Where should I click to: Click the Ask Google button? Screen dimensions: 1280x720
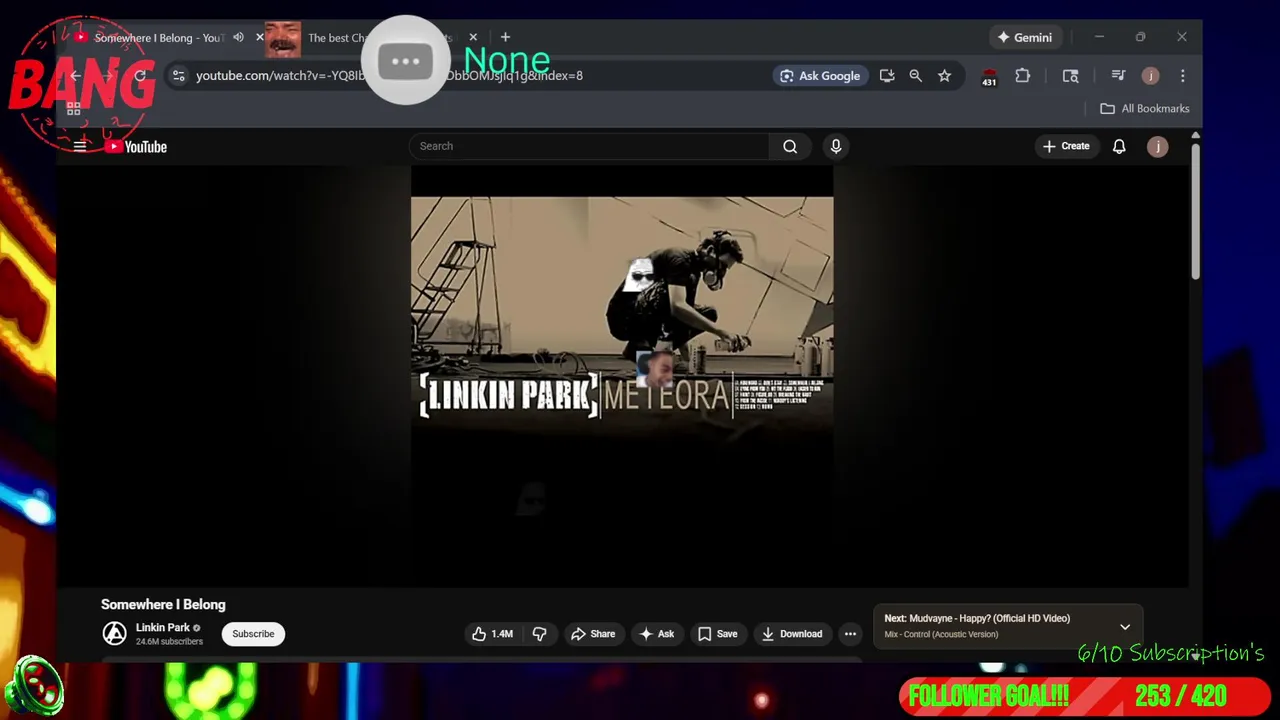tap(820, 76)
